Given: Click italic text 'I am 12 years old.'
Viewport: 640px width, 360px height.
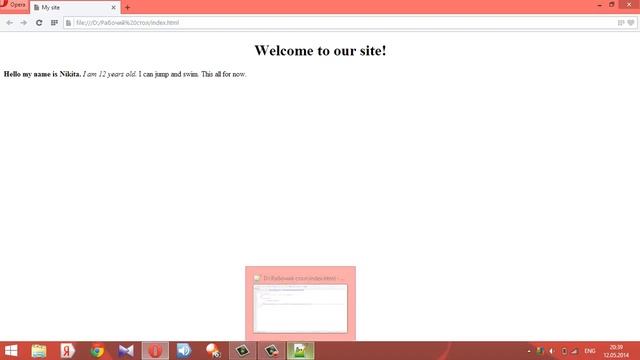Looking at the screenshot, I should tap(109, 74).
